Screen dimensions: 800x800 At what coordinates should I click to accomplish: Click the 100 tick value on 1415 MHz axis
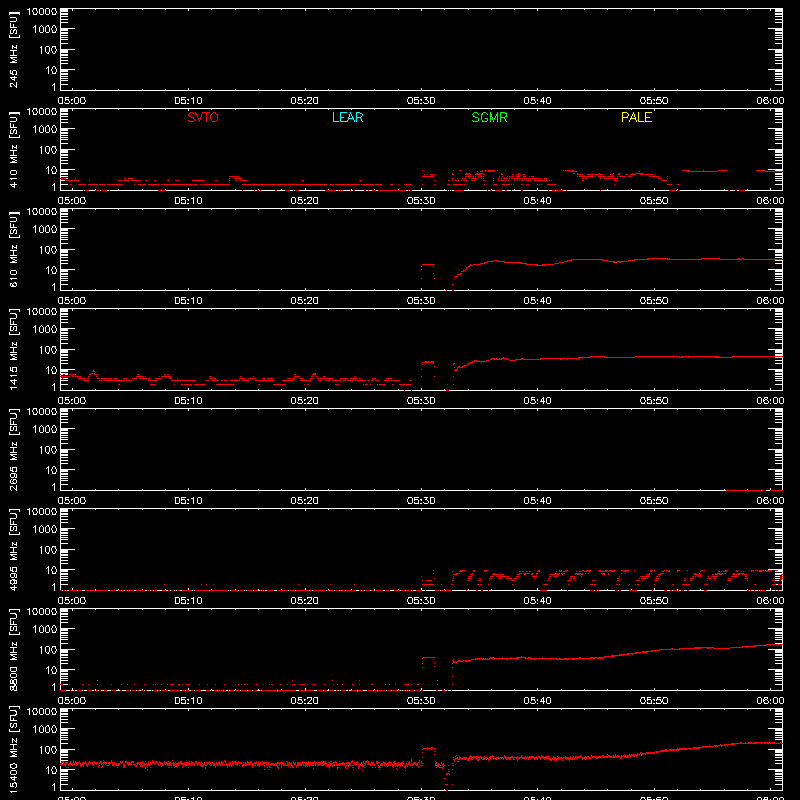(48, 350)
